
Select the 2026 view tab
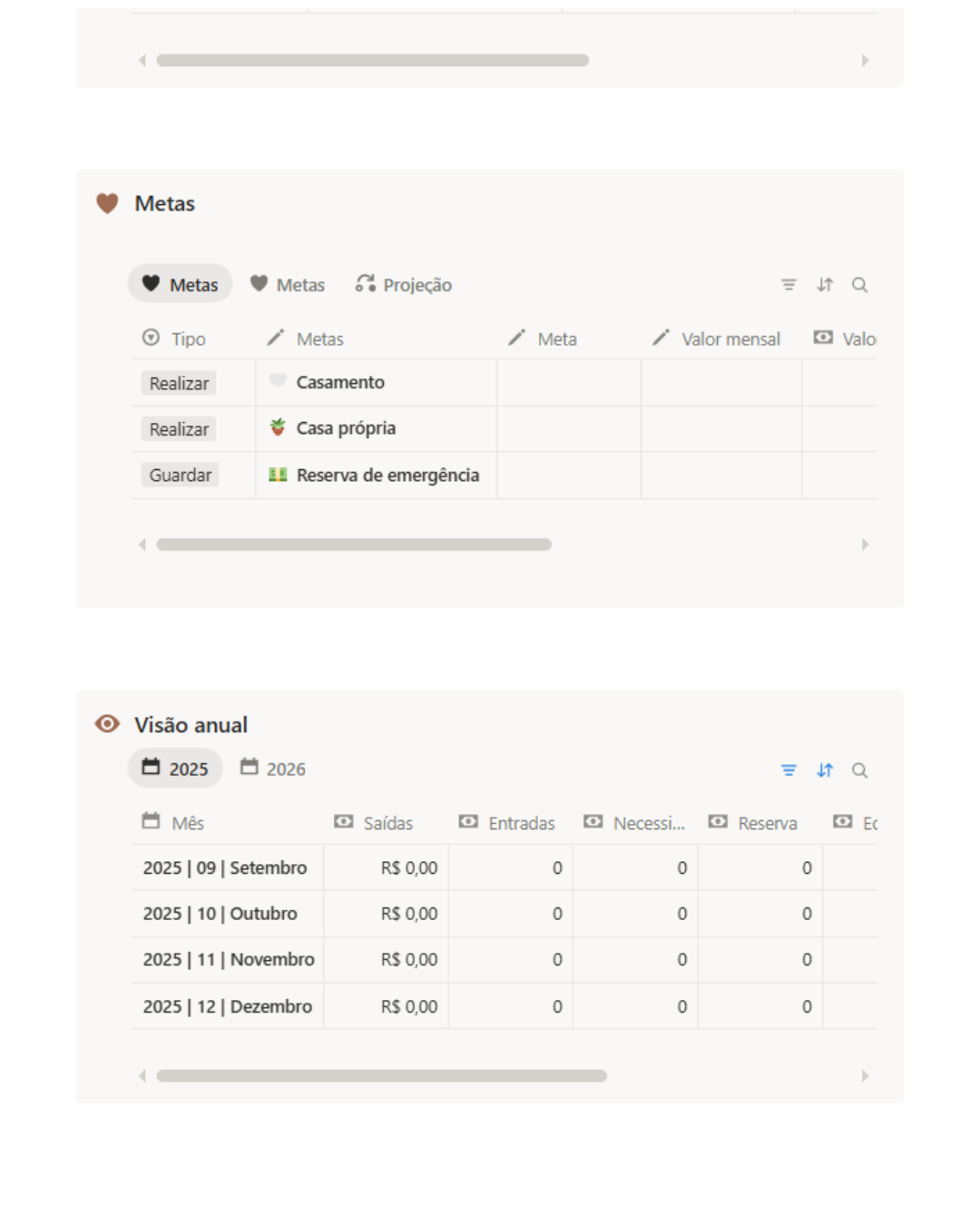273,769
